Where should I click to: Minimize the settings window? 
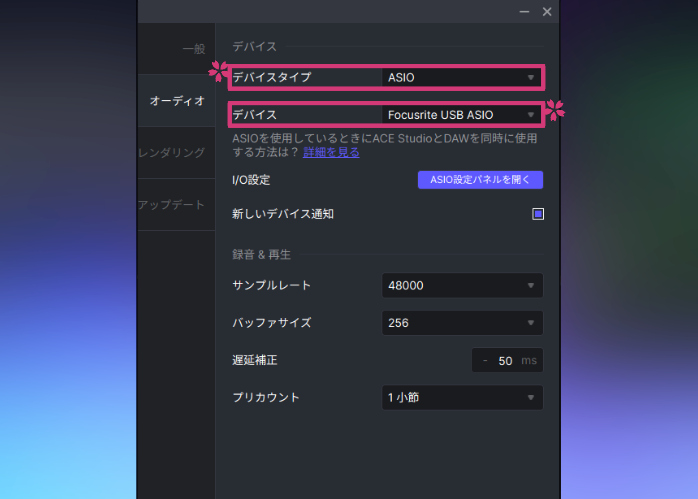point(524,11)
